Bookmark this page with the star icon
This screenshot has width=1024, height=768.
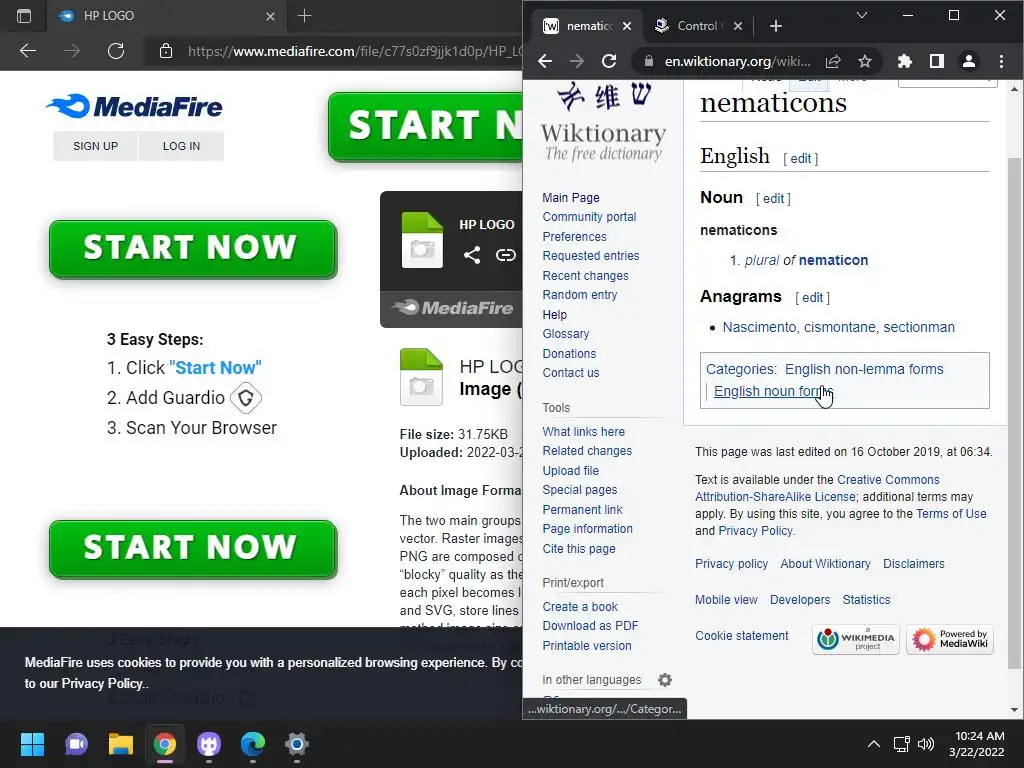[x=865, y=61]
